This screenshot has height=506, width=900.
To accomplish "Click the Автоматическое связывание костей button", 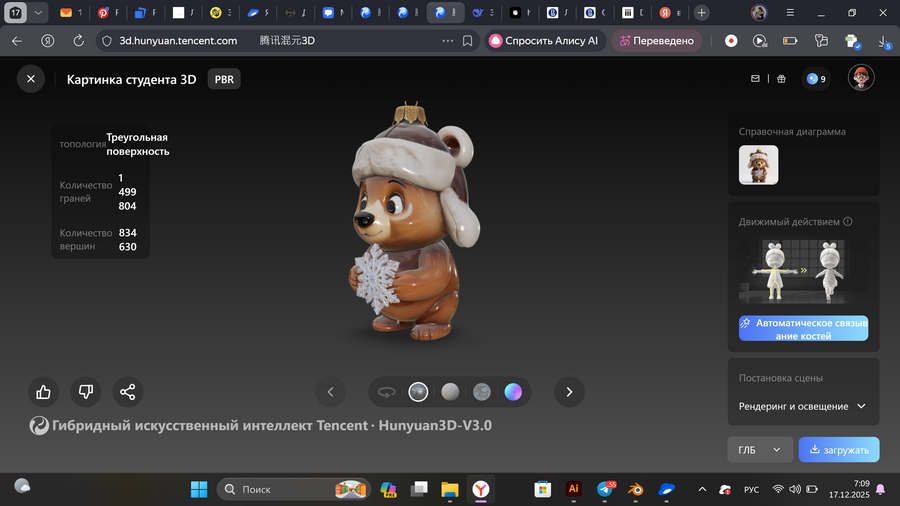I will click(803, 329).
